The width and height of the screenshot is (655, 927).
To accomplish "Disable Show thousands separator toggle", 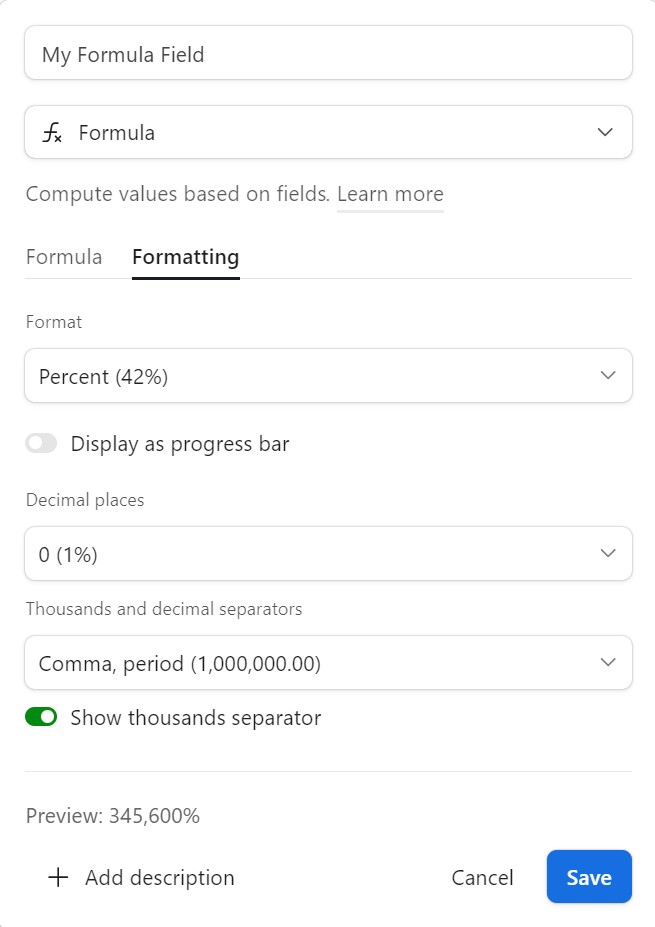I will point(42,717).
